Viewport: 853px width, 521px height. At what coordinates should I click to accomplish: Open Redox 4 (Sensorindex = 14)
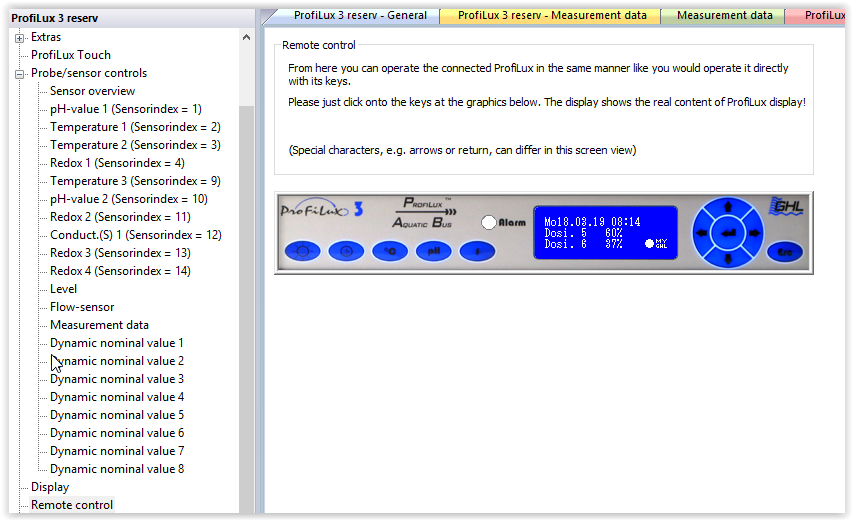coord(120,270)
